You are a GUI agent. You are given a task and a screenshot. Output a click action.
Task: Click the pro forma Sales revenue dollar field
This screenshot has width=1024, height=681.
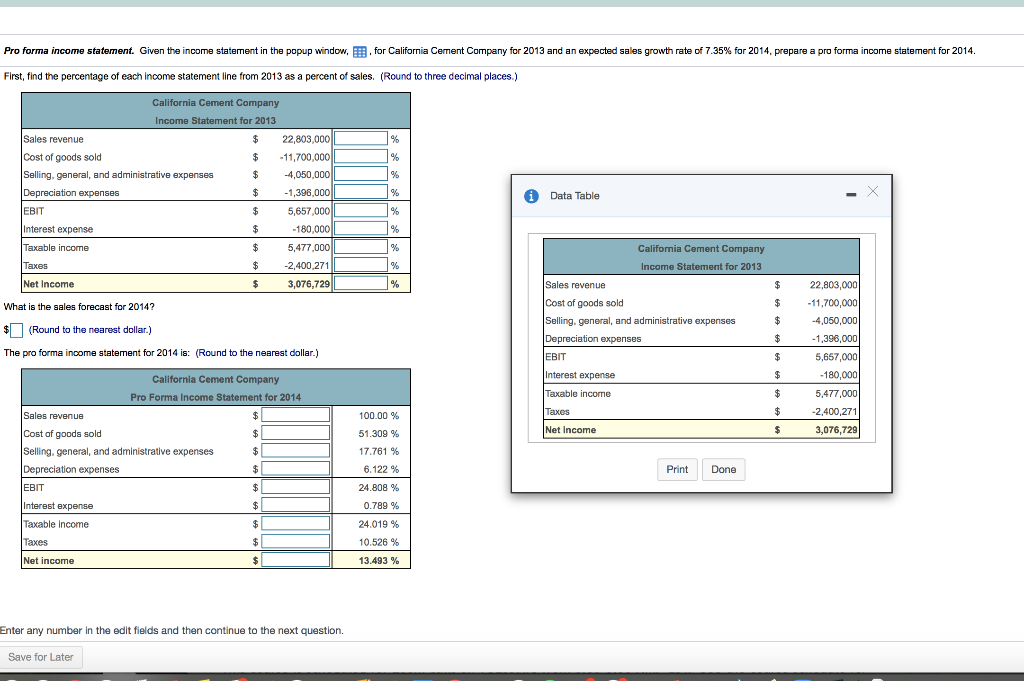(298, 415)
